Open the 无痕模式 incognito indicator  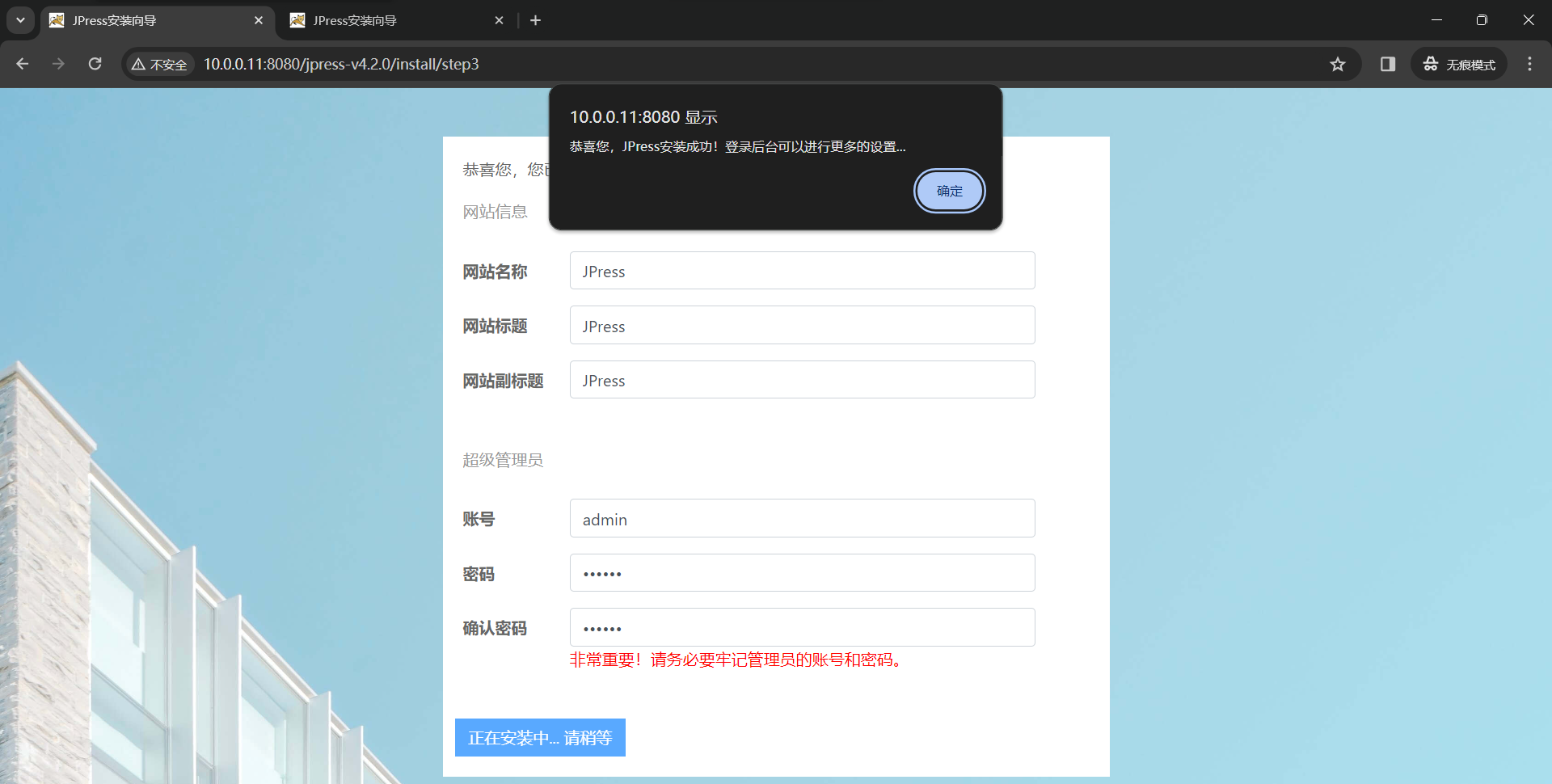point(1459,64)
